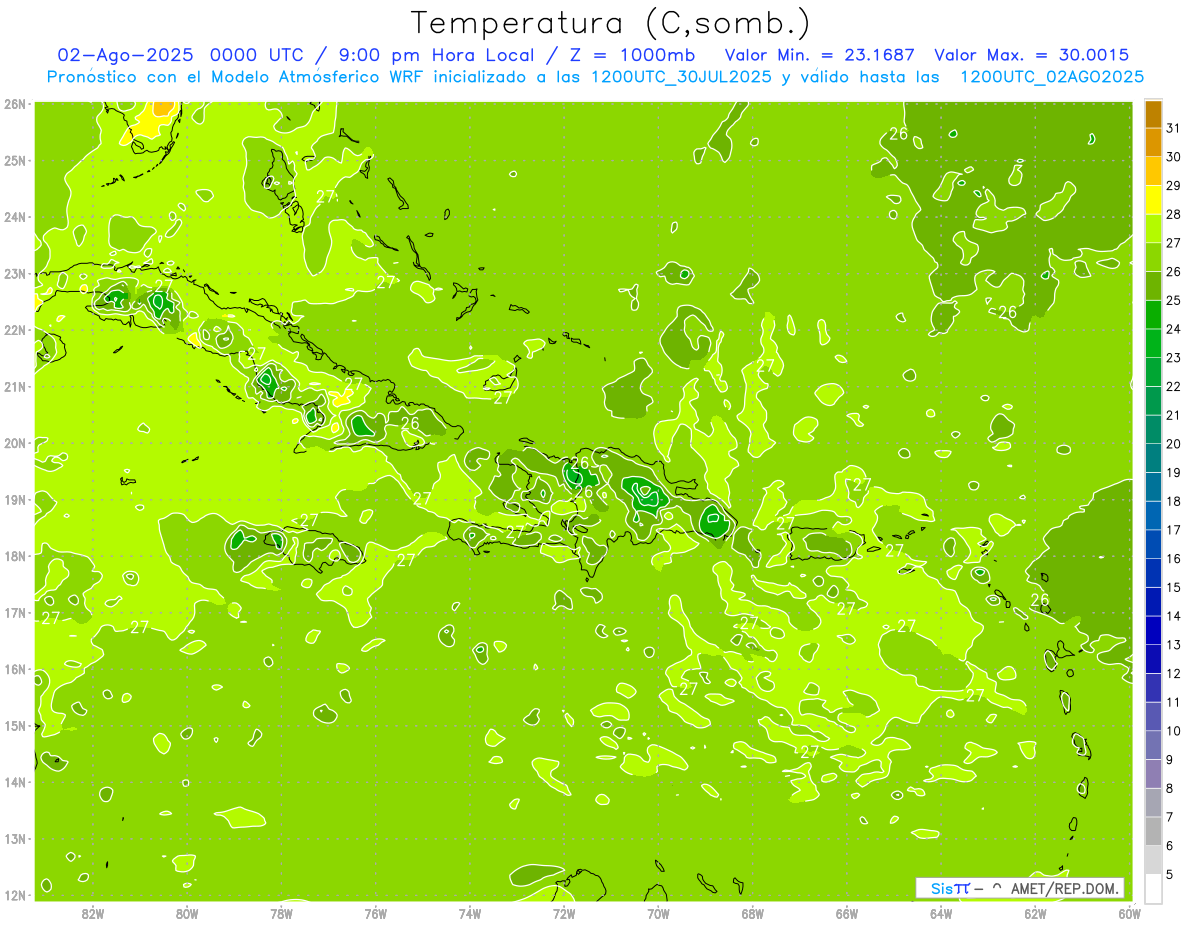Click the 14N latitude axis label
The height and width of the screenshot is (927, 1200).
pos(14,782)
